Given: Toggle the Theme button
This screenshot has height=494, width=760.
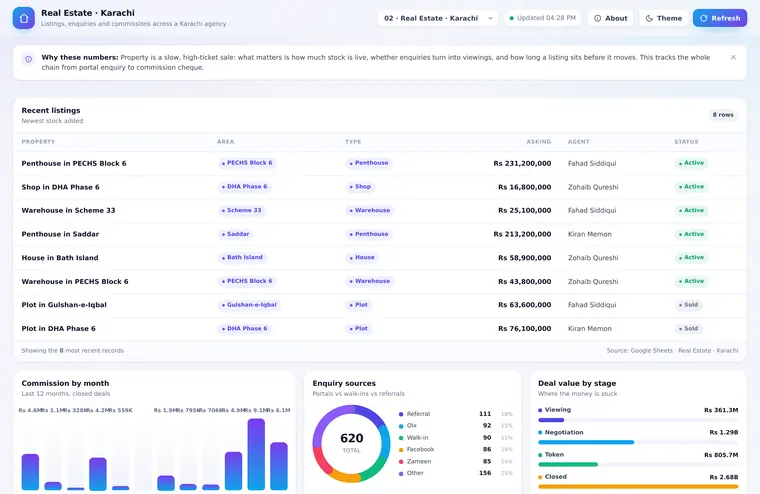Looking at the screenshot, I should tap(664, 18).
